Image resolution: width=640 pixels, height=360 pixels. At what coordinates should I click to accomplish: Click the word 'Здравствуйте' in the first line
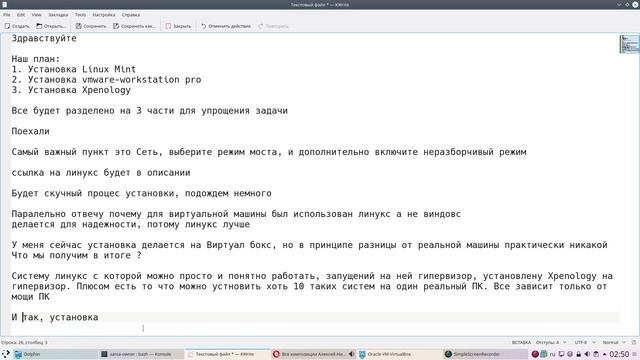tap(44, 38)
